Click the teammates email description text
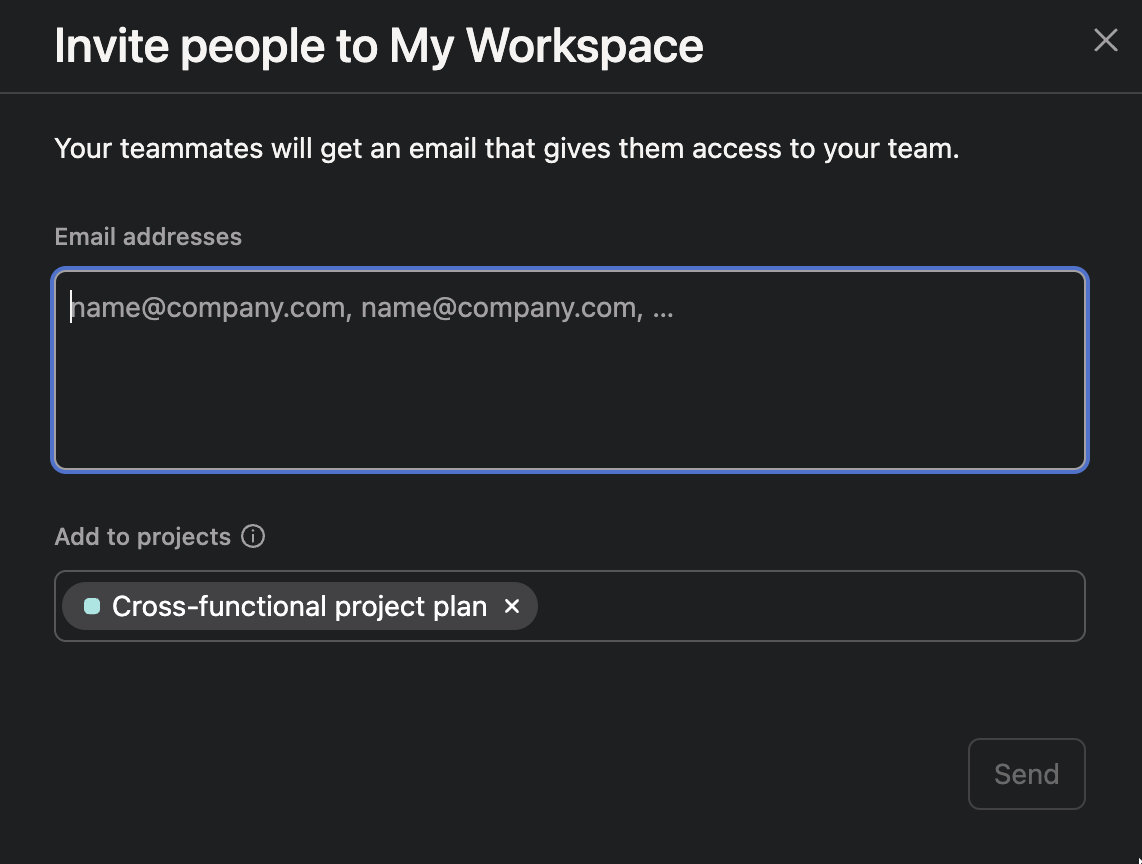Viewport: 1142px width, 864px height. point(506,149)
